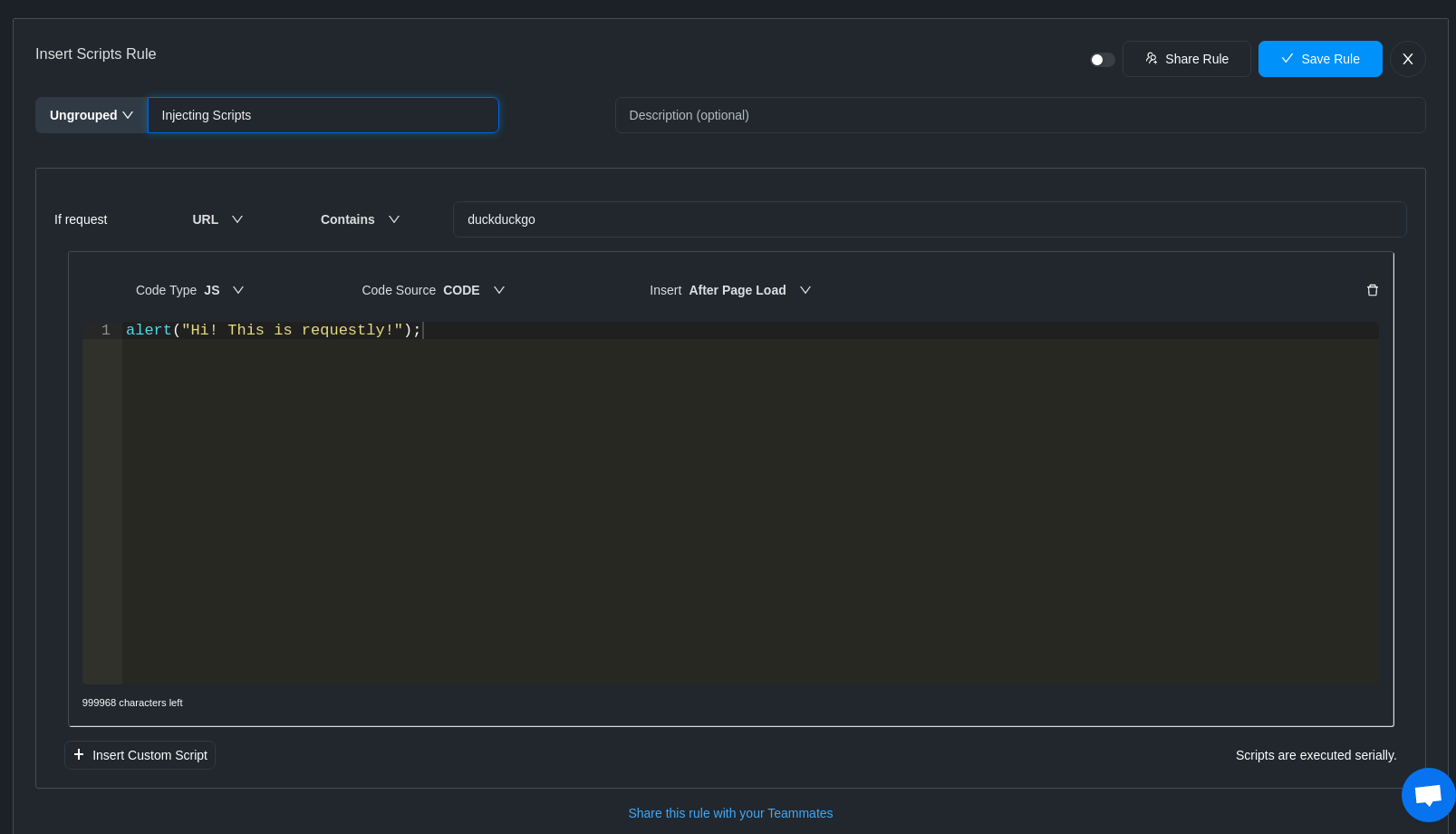Delete the script with trash icon
Viewport: 1456px width, 834px height.
click(x=1372, y=290)
